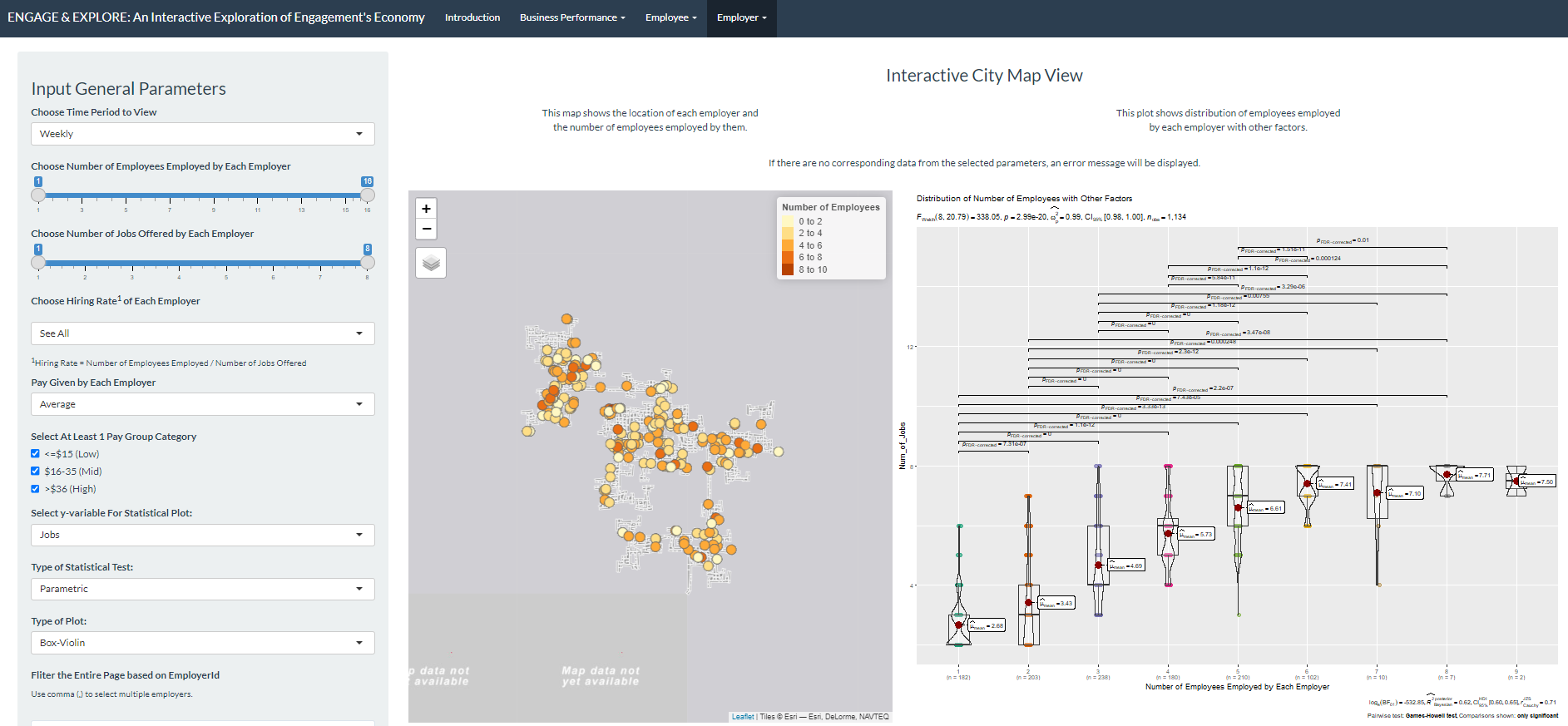Zoom in on the city map
The image size is (1568, 726).
(427, 209)
